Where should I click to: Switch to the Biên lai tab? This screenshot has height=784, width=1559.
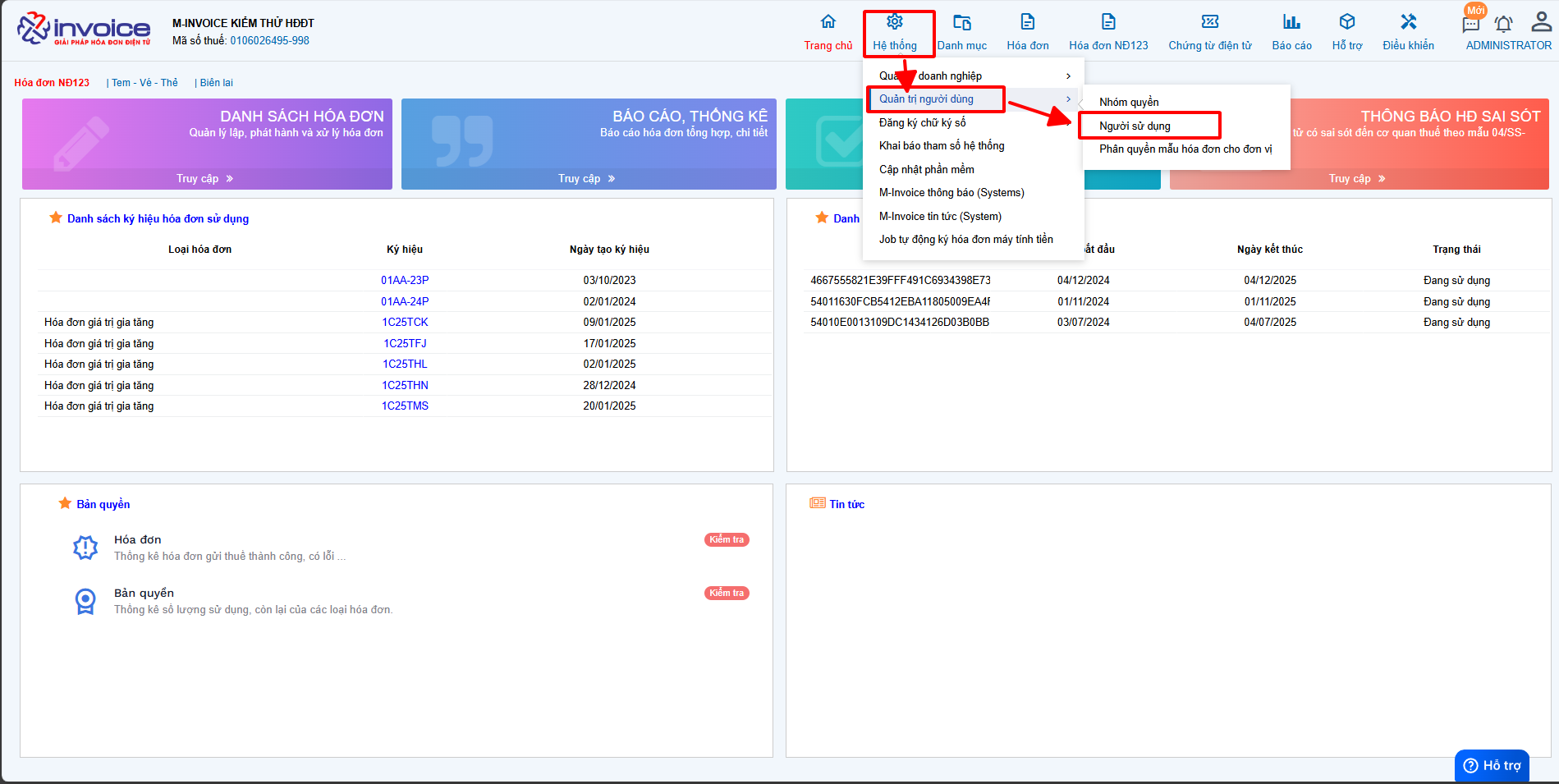click(217, 83)
